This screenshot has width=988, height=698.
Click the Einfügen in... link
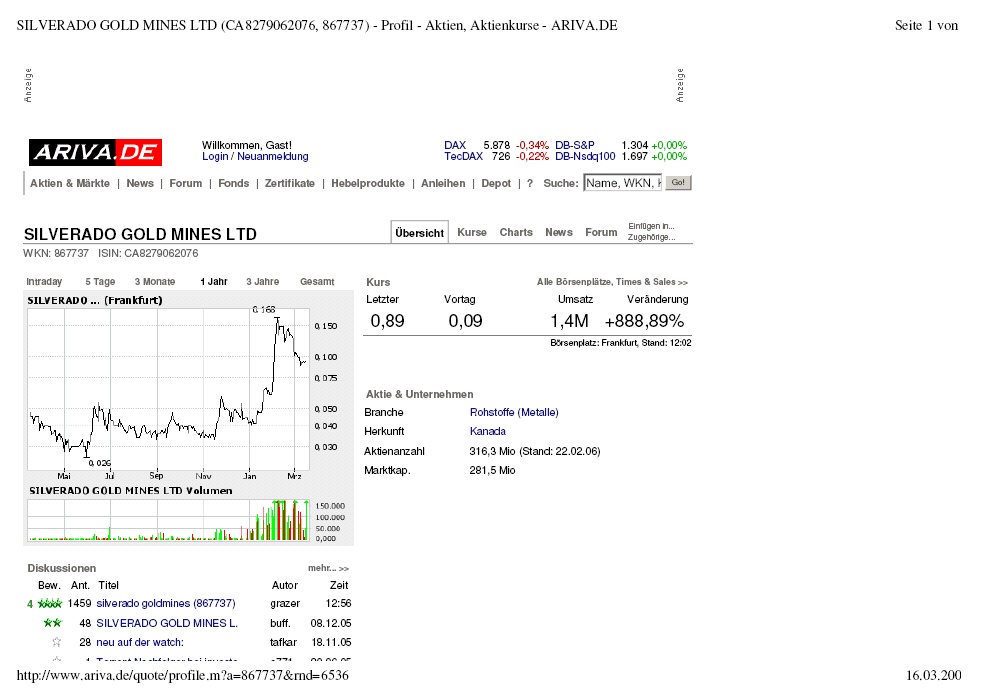(652, 226)
